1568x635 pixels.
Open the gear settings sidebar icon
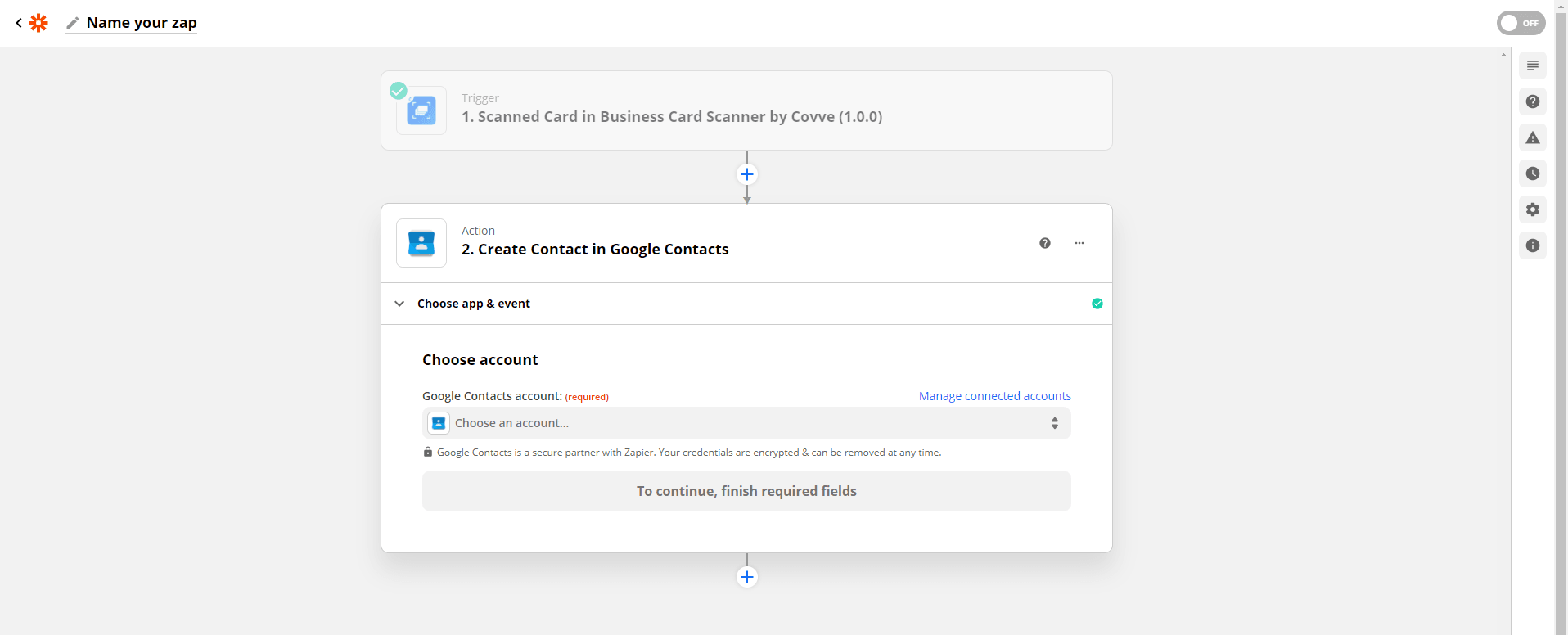tap(1533, 209)
